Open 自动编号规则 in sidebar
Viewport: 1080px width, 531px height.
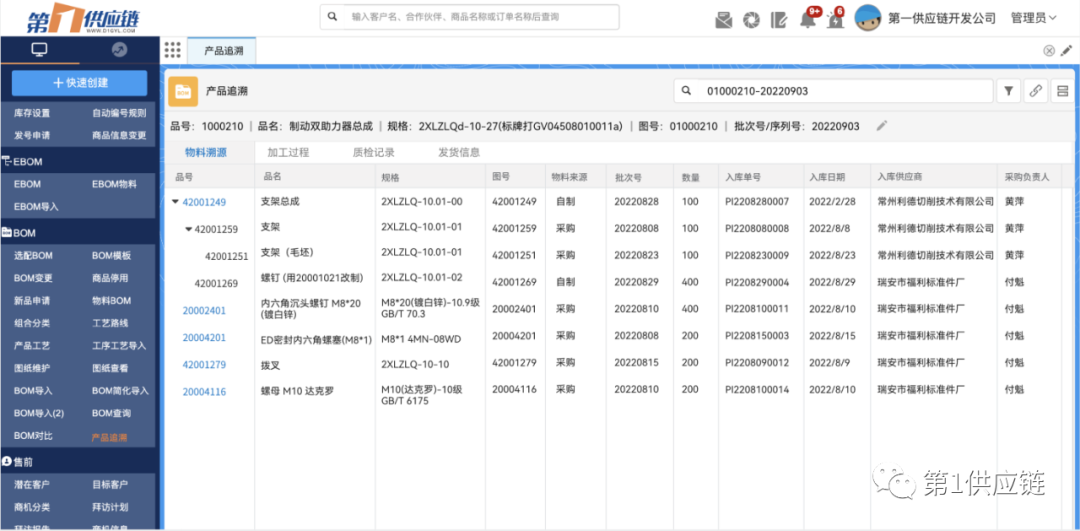pos(119,113)
